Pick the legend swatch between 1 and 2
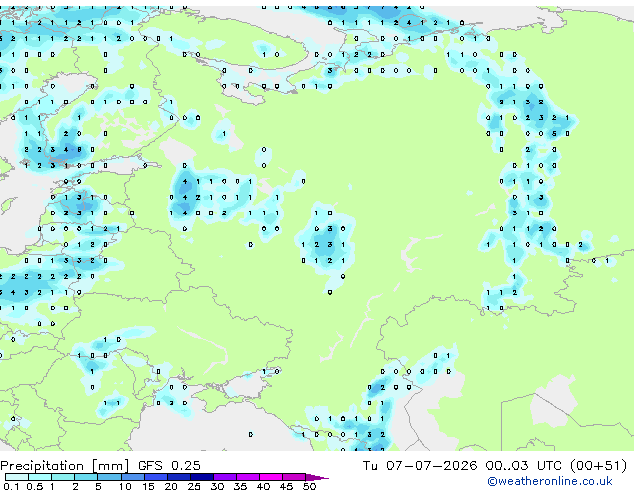Screen dimensions: 634x490 click(x=63, y=477)
